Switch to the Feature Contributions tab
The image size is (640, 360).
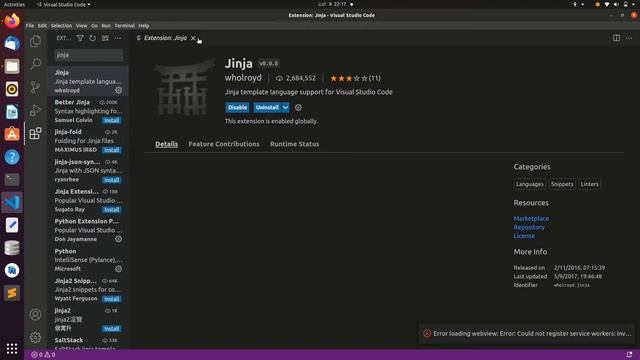[224, 144]
